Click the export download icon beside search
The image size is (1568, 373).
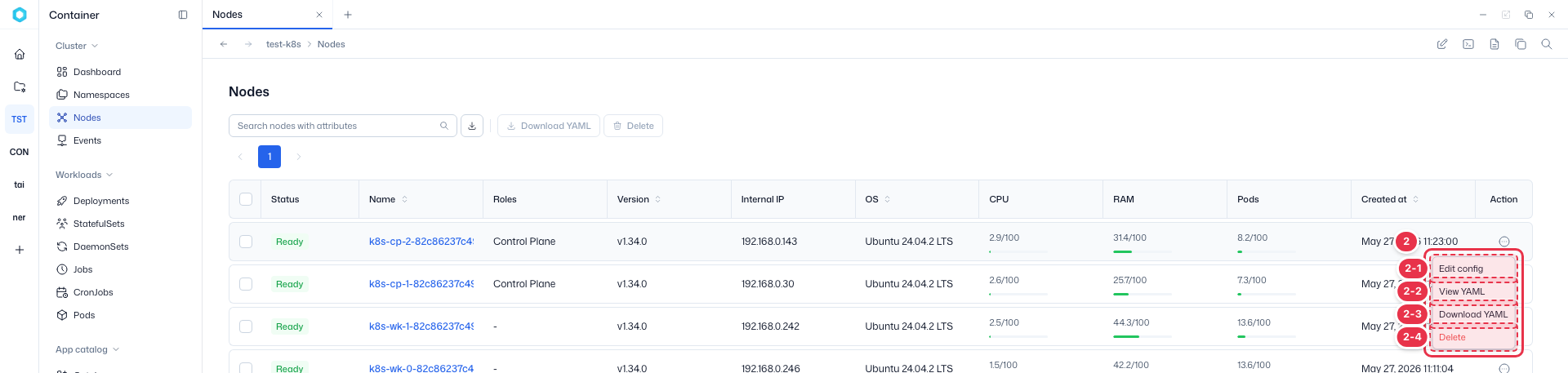click(x=472, y=126)
